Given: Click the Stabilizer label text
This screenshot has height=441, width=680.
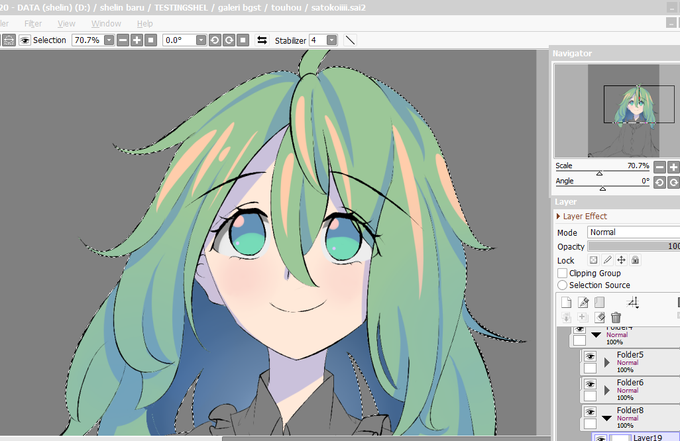Looking at the screenshot, I should pyautogui.click(x=290, y=41).
